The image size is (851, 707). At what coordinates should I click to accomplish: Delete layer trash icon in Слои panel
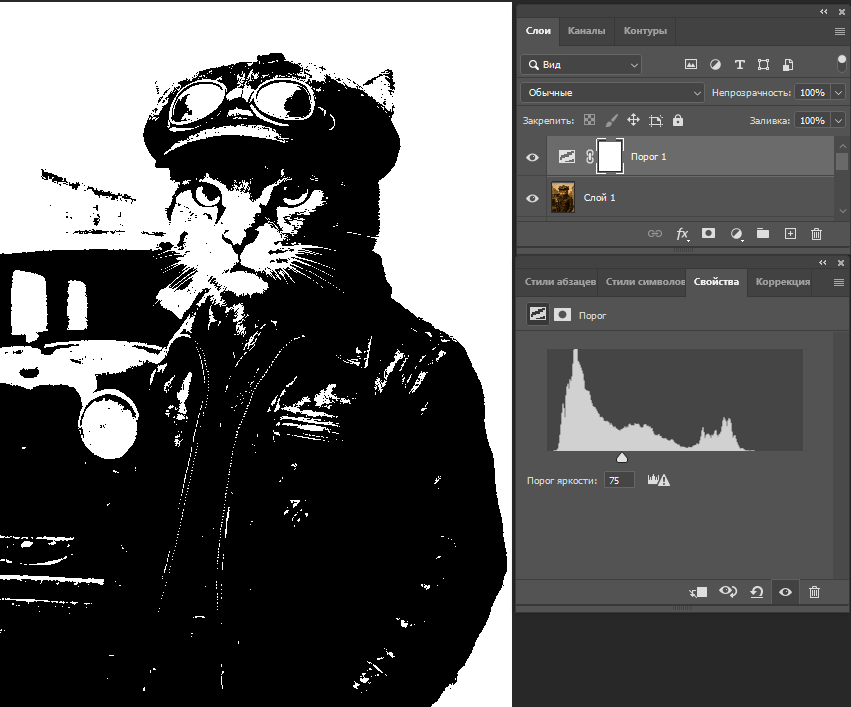816,234
